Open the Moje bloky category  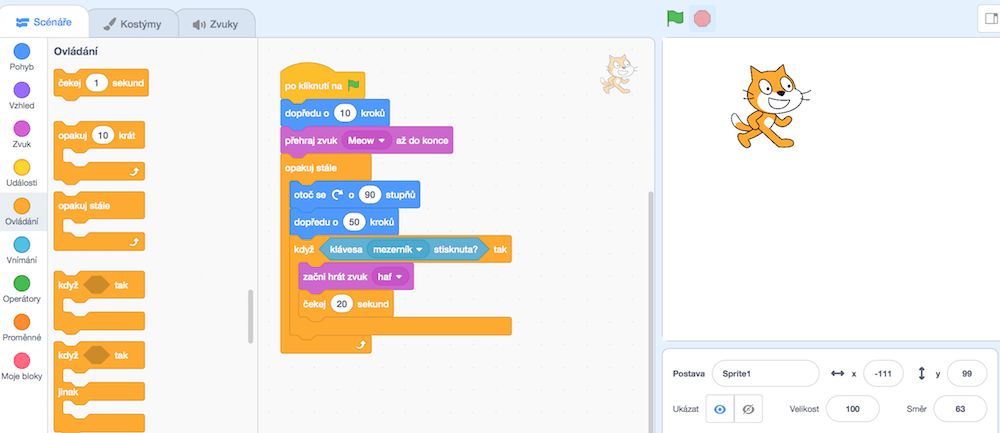coord(22,366)
